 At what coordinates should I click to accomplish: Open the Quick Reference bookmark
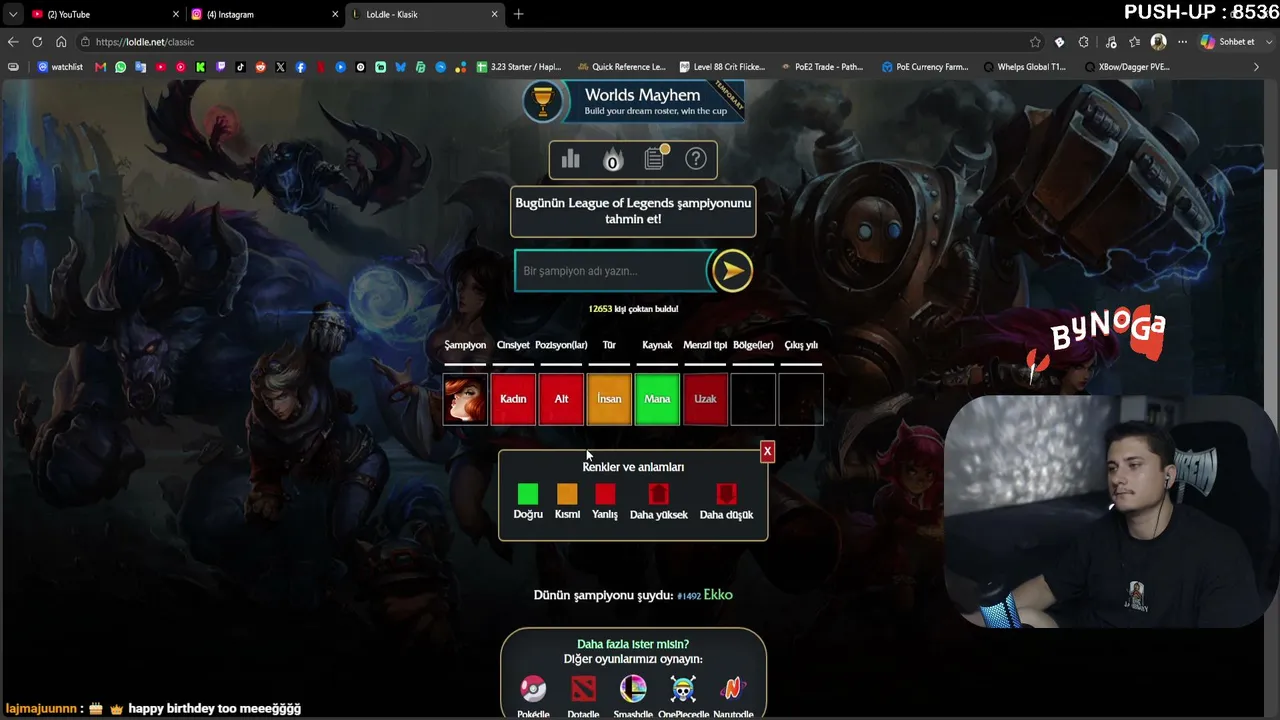click(620, 67)
